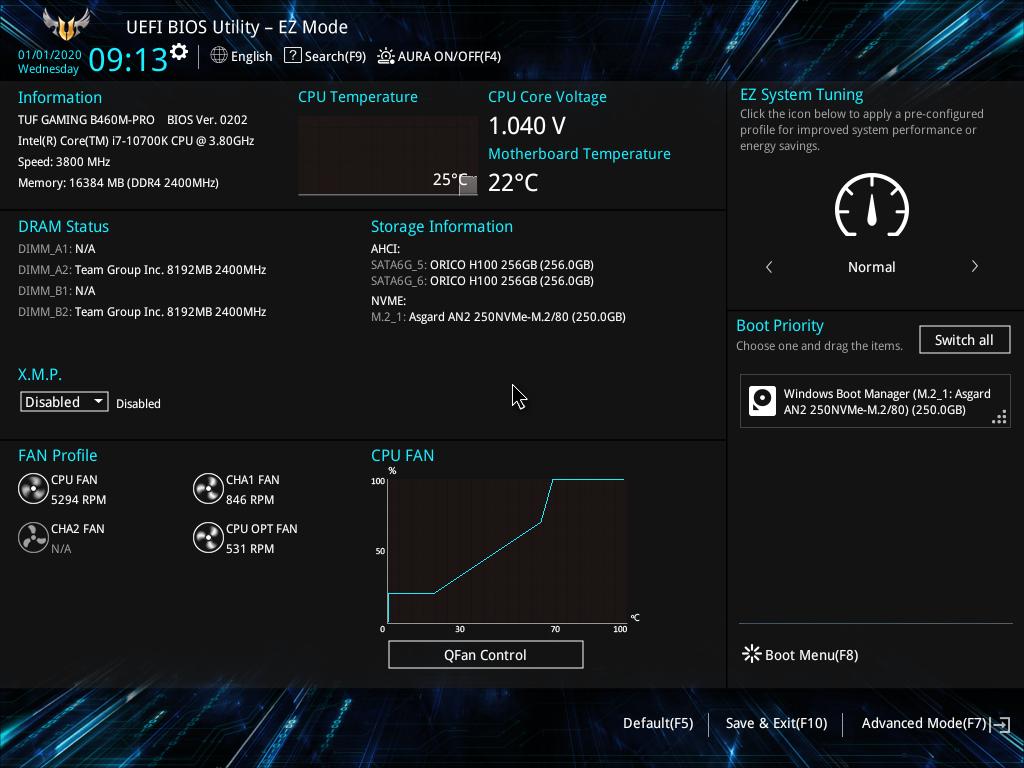The image size is (1024, 768).
Task: Select Windows Boot Manager boot entry
Action: [x=874, y=402]
